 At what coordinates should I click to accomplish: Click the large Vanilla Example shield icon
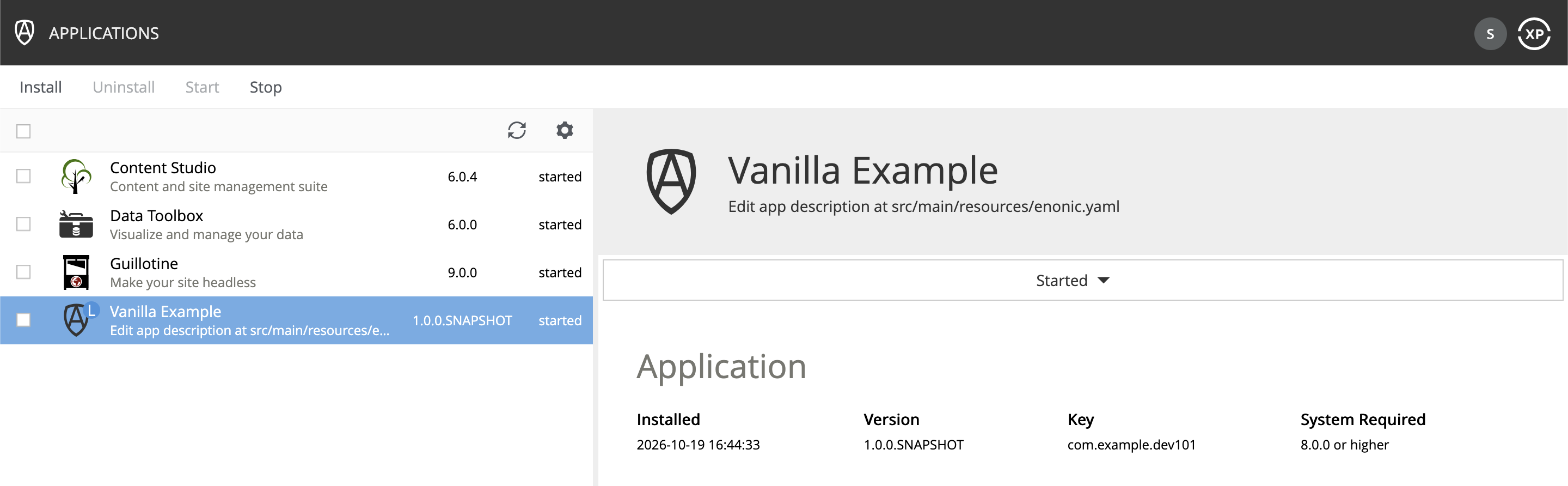(671, 181)
